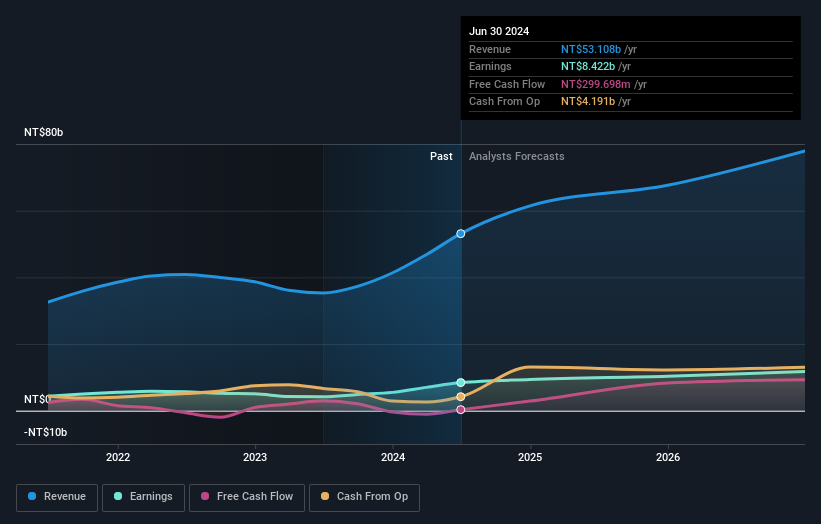Viewport: 821px width, 524px height.
Task: Click the 2026 x-axis label
Action: (x=668, y=457)
